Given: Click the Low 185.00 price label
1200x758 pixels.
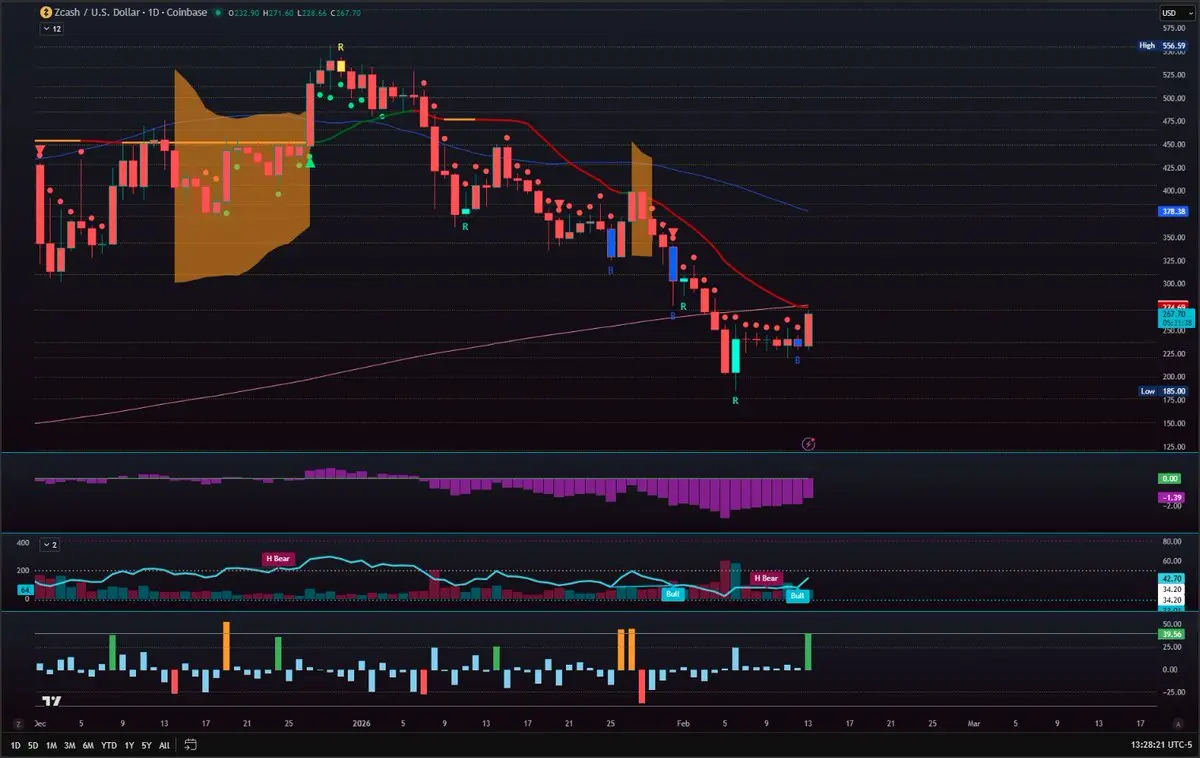Looking at the screenshot, I should point(1163,391).
